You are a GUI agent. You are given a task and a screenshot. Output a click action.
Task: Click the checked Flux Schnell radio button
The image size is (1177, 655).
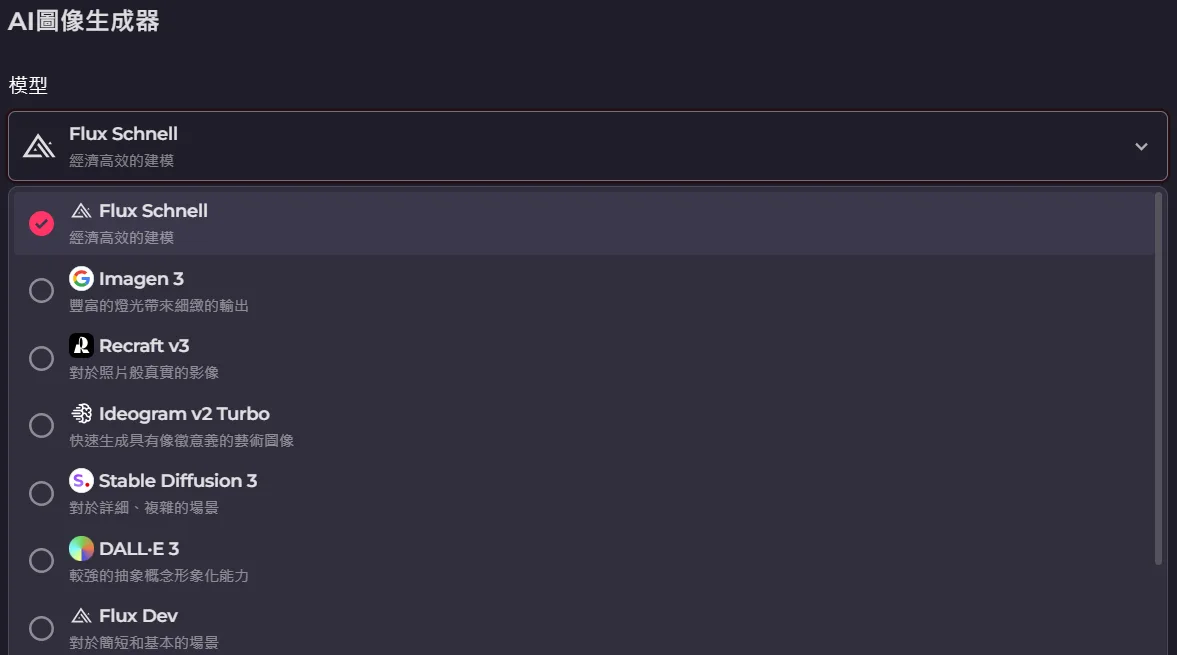pyautogui.click(x=41, y=223)
